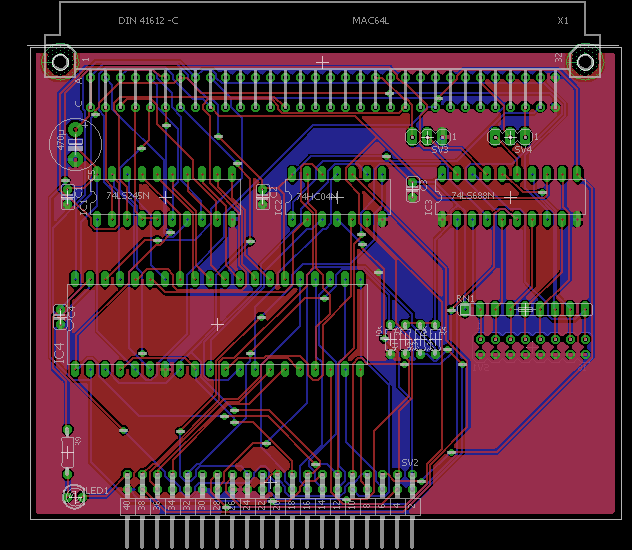Select the SV4 jumper header
This screenshot has width=632, height=550.
pos(510,136)
